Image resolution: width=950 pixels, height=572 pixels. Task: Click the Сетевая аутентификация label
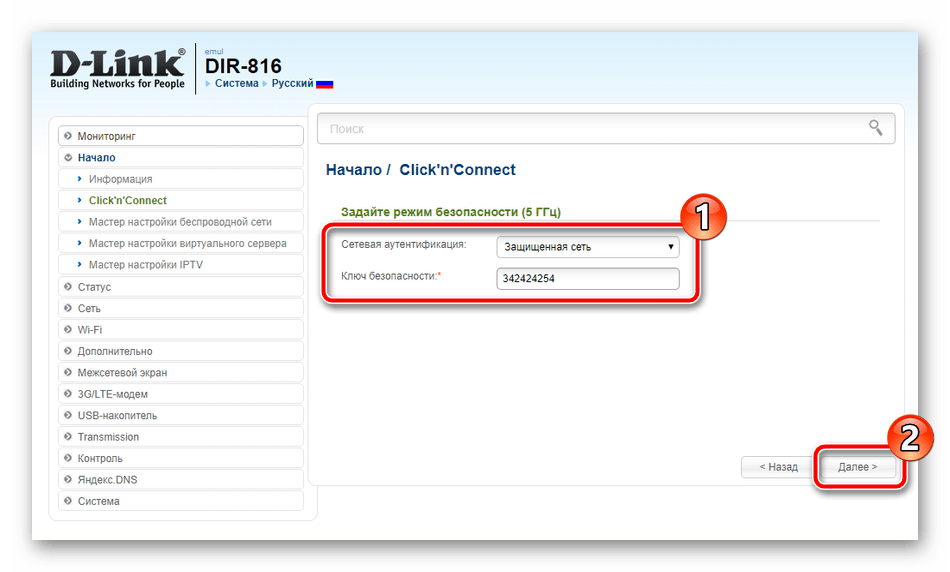coord(404,244)
